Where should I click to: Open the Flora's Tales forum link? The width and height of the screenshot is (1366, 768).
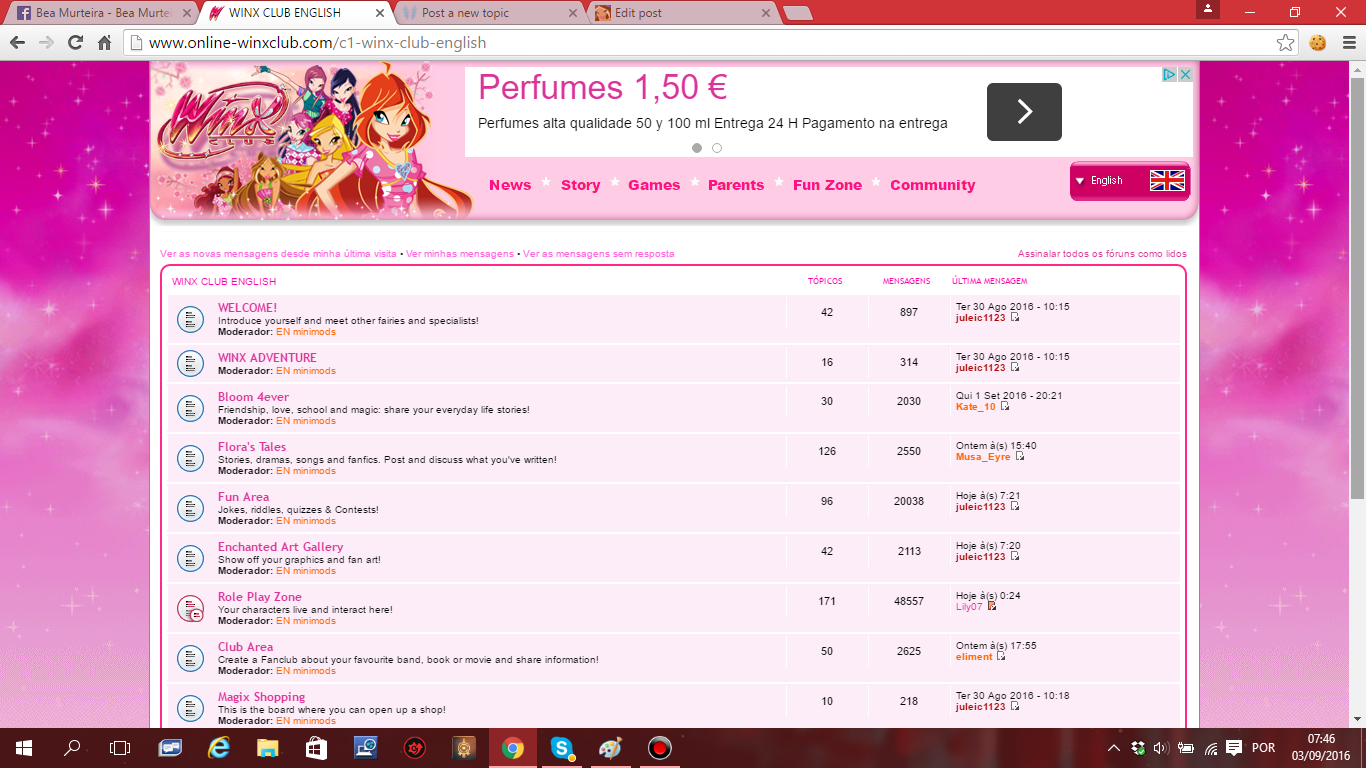(252, 447)
